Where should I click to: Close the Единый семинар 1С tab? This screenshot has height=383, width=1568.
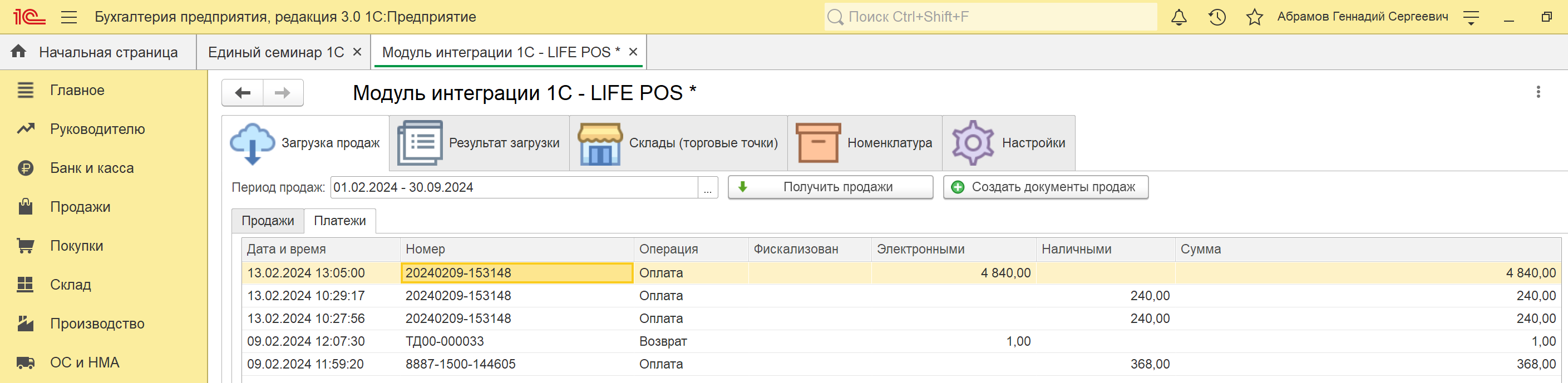click(x=357, y=52)
